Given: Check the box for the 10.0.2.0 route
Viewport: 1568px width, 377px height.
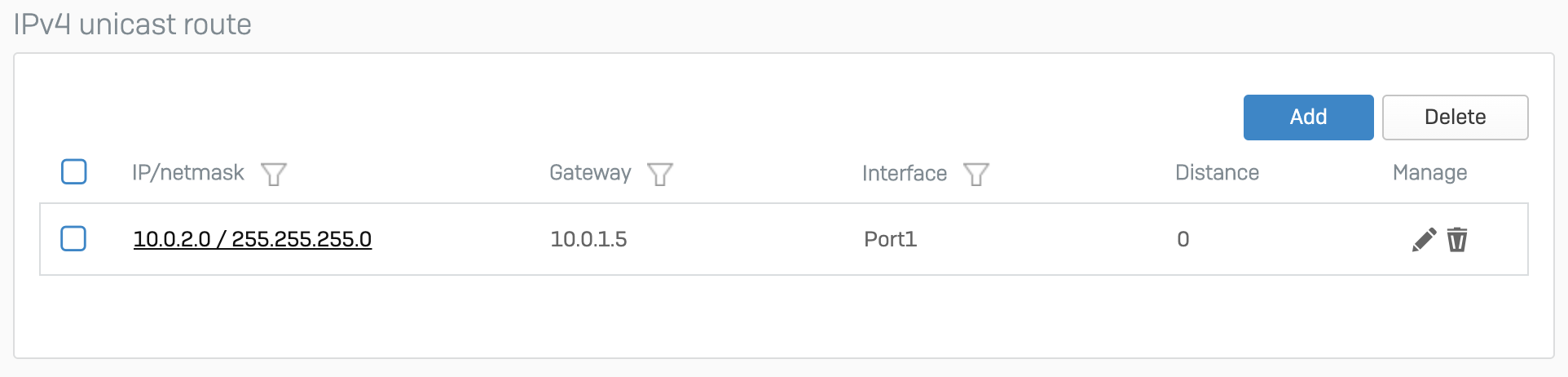Looking at the screenshot, I should tap(74, 238).
